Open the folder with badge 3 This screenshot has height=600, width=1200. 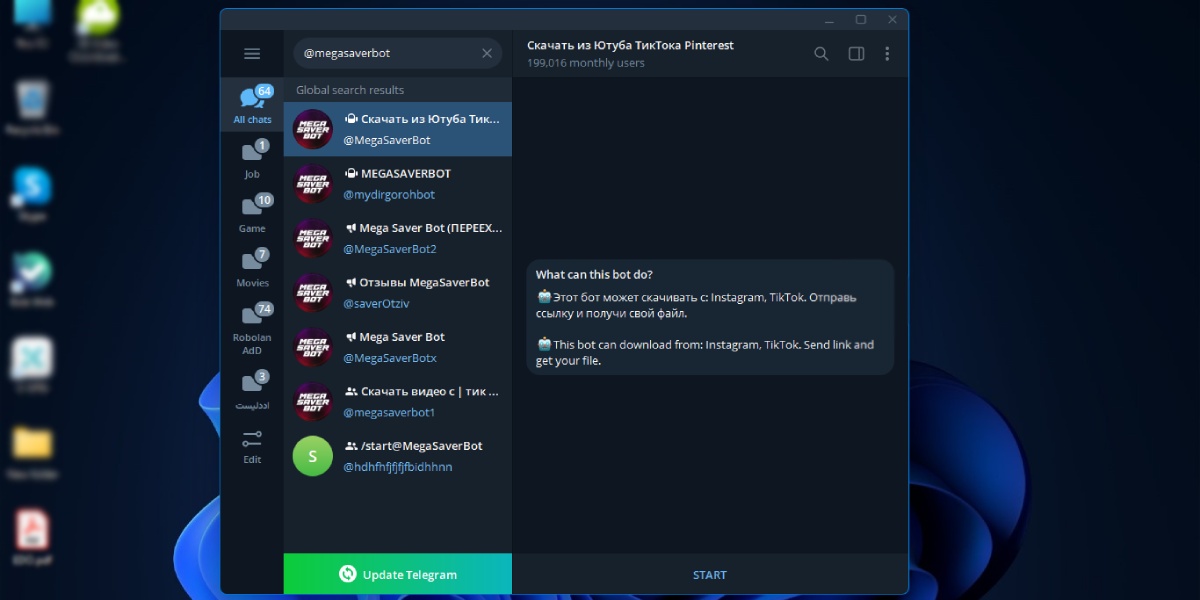252,391
